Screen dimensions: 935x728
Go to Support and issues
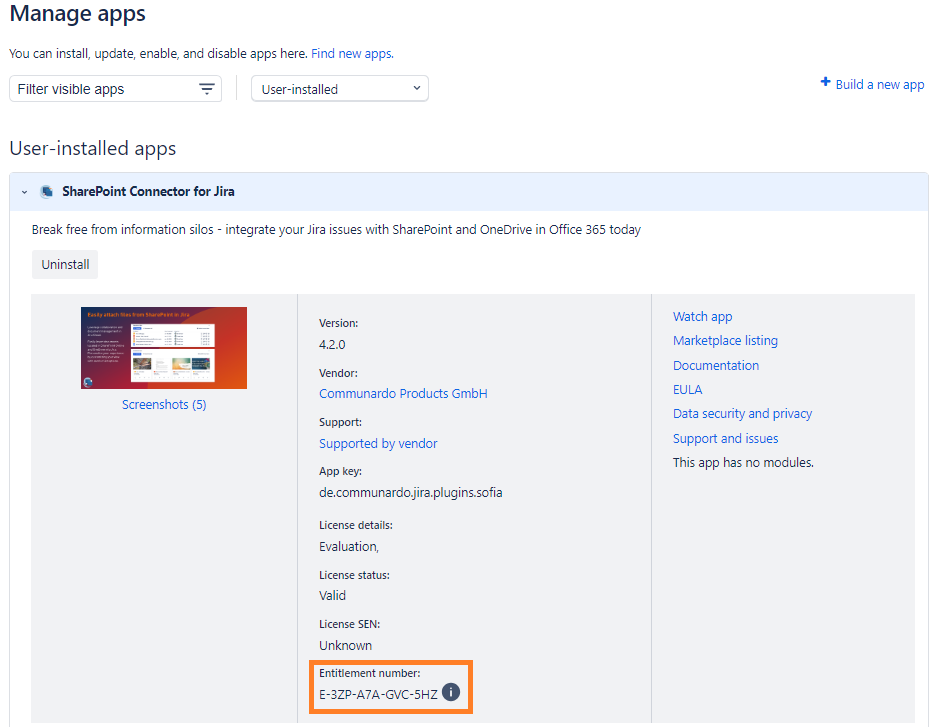click(x=725, y=439)
